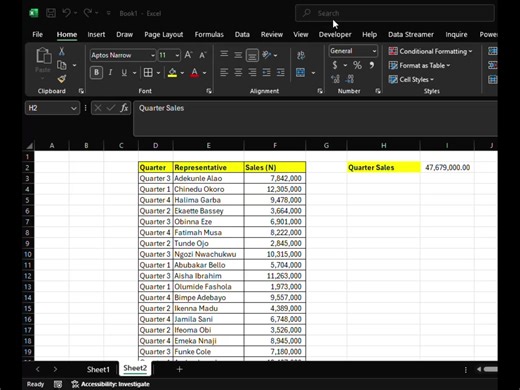Open font size dropdown

click(x=177, y=55)
